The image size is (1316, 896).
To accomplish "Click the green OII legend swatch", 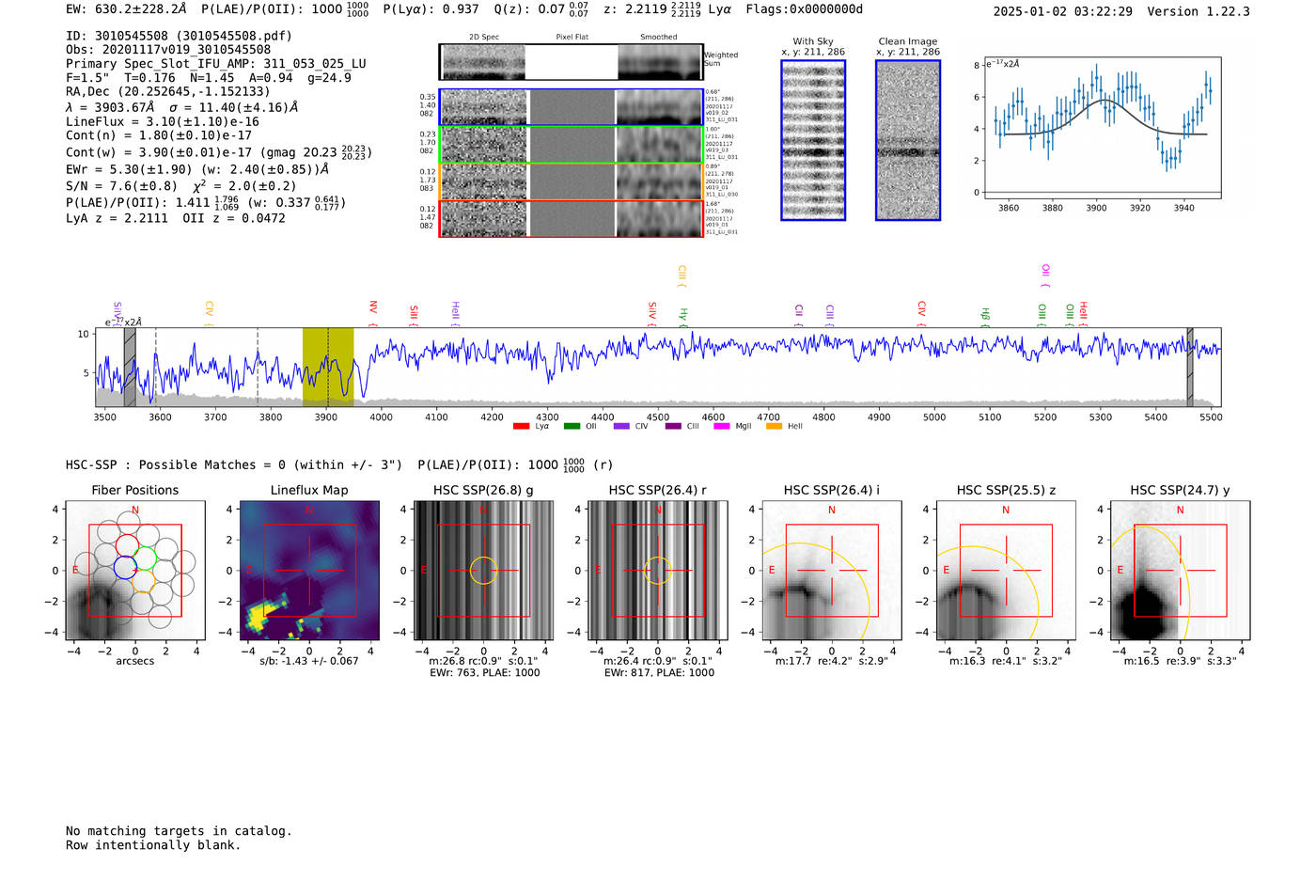I will (x=572, y=427).
